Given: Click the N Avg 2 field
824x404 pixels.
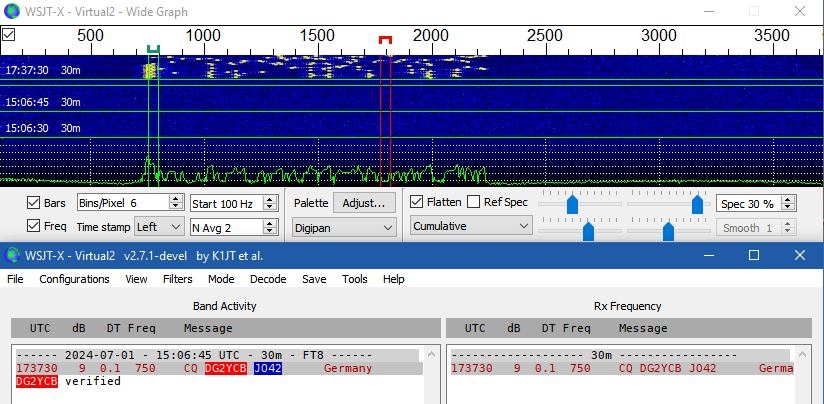Looking at the screenshot, I should tap(227, 227).
